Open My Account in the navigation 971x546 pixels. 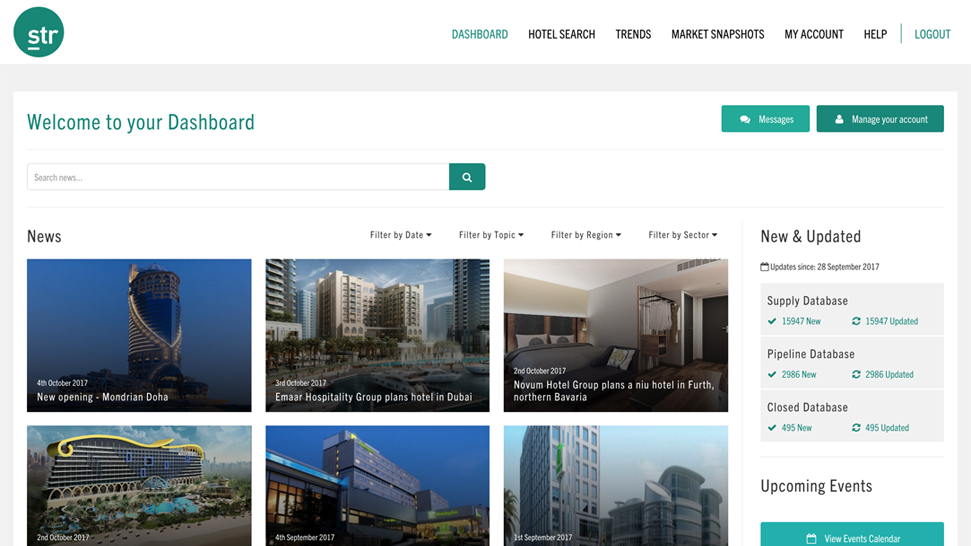[814, 35]
